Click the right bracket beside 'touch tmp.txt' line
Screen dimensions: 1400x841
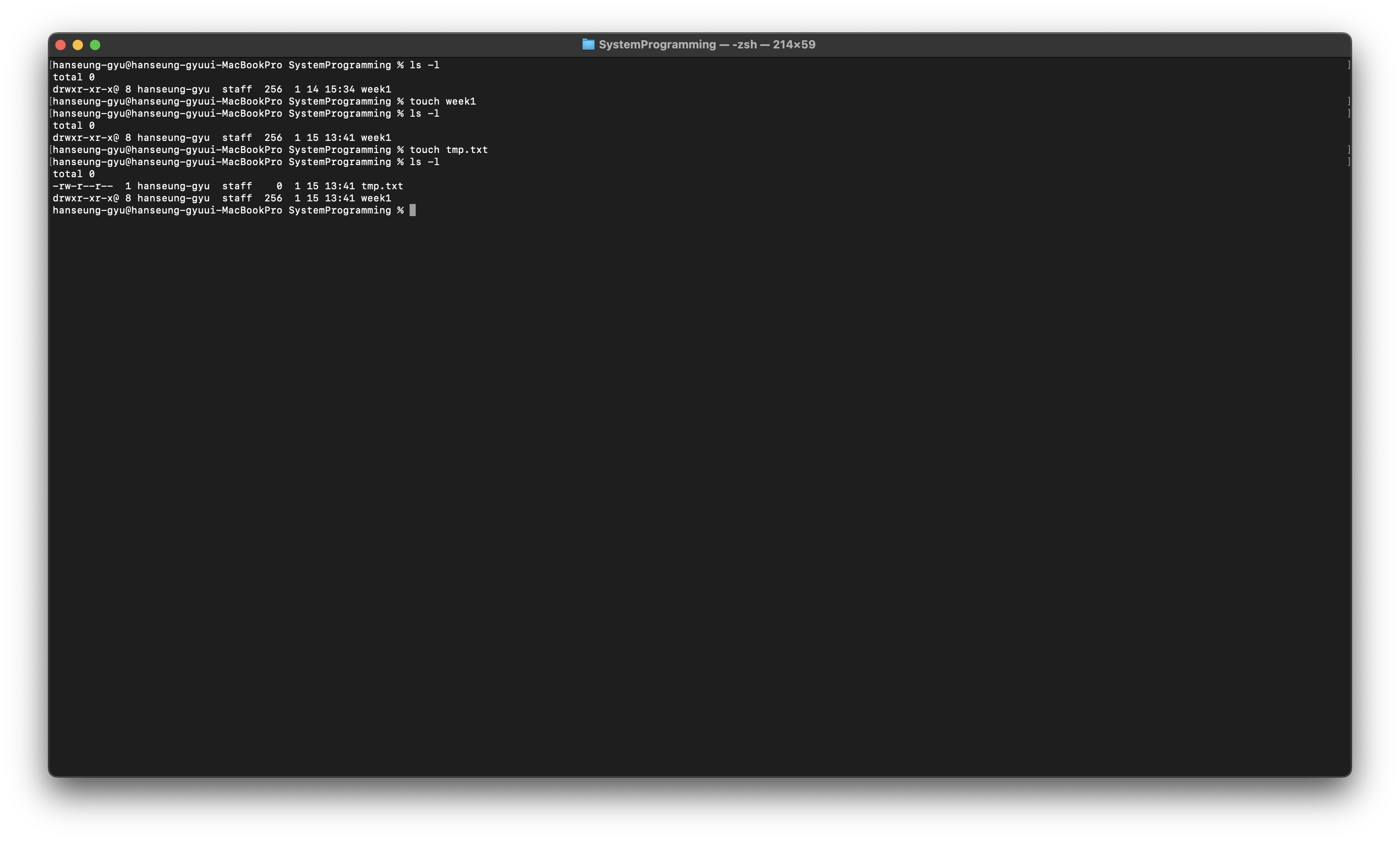click(x=1349, y=150)
